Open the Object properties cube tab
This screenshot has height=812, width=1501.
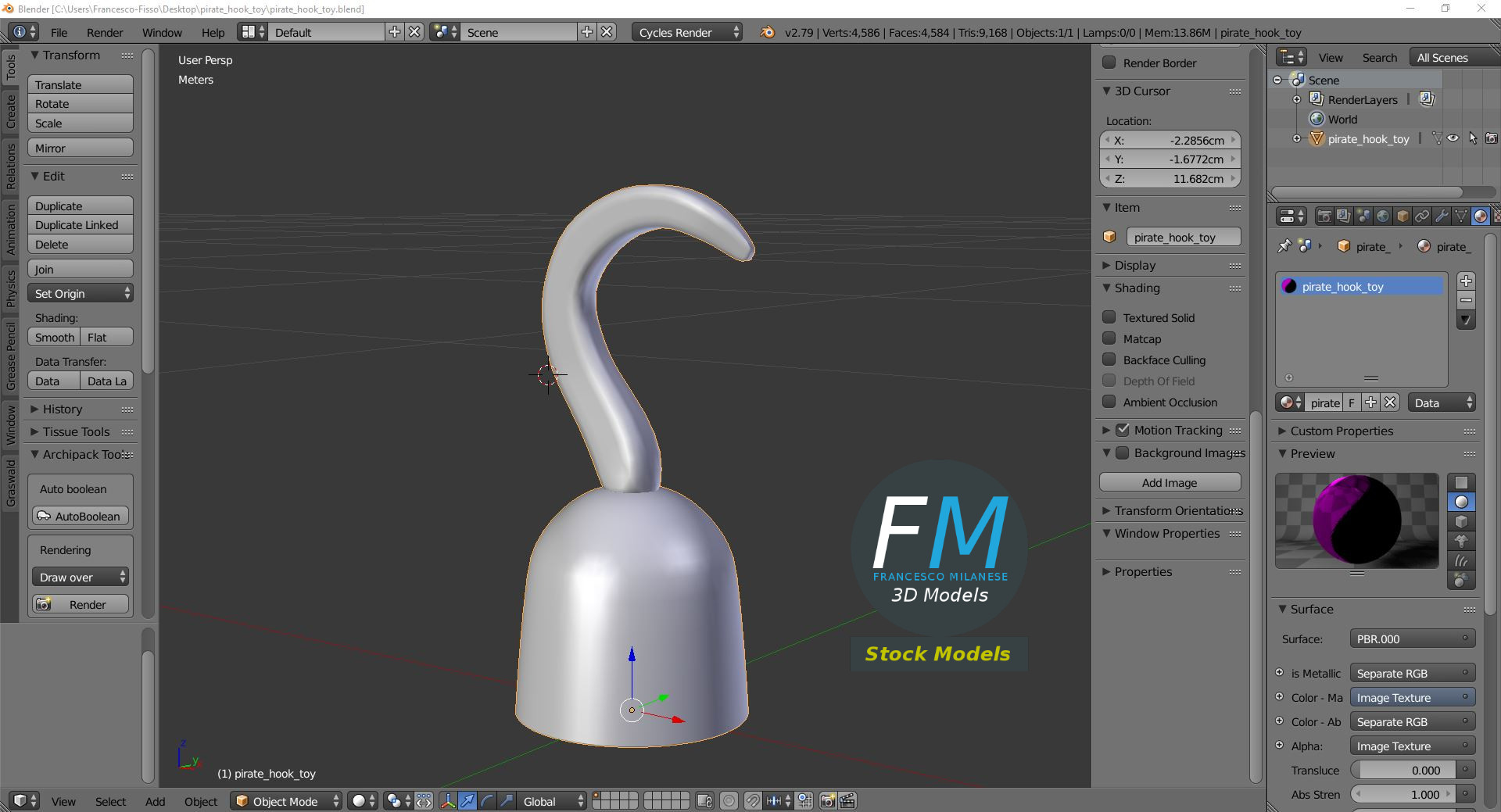pyautogui.click(x=1402, y=216)
